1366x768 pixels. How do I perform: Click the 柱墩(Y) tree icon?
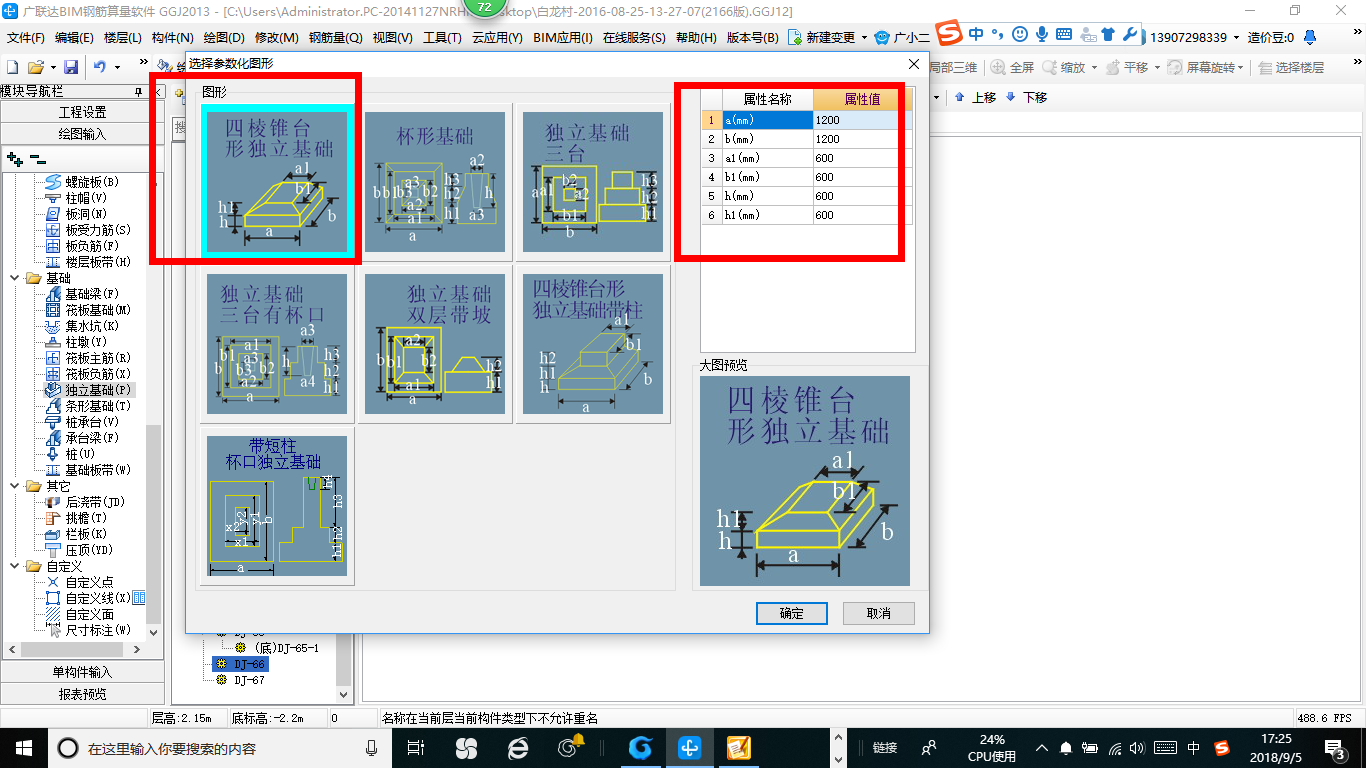54,342
